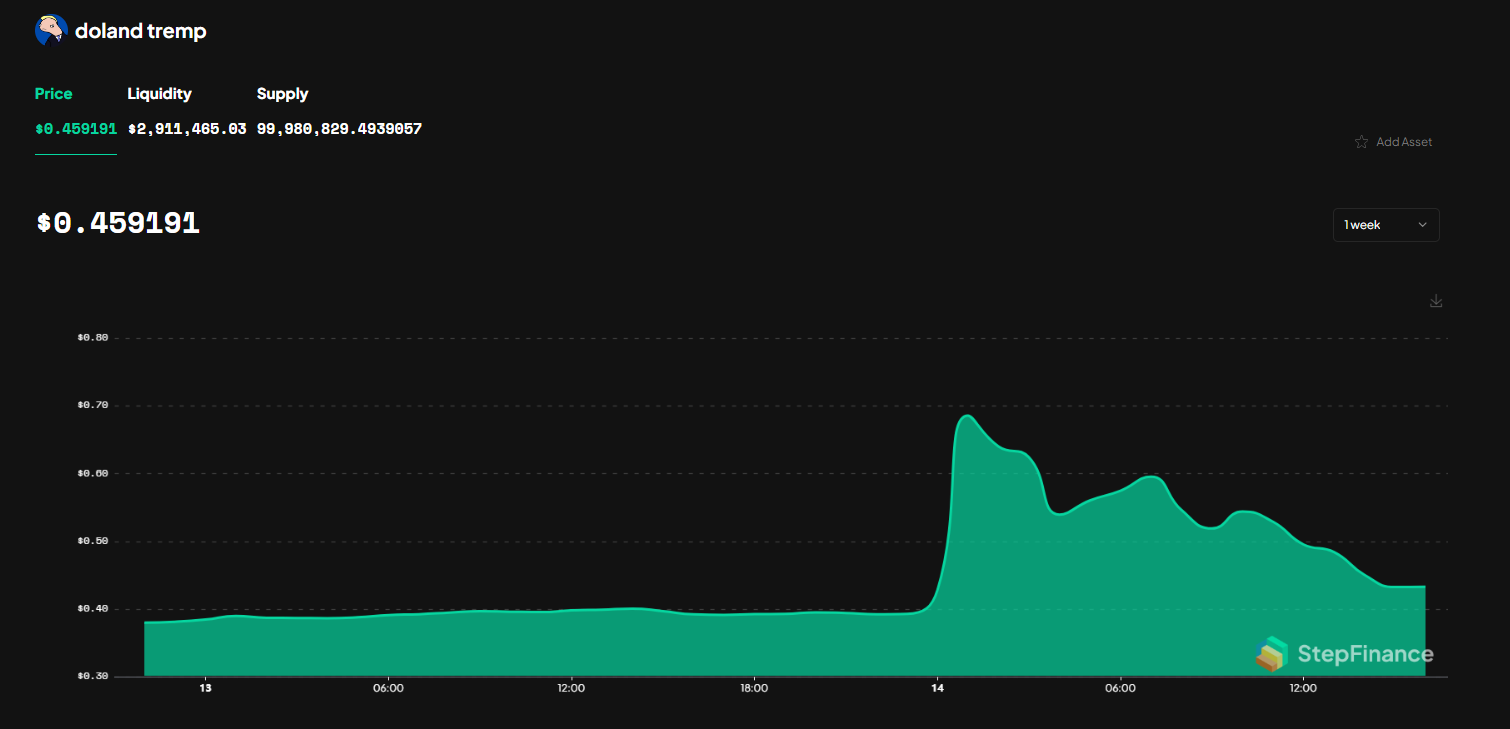The width and height of the screenshot is (1510, 729).
Task: Click the supply value 99,980,829.4939057
Action: tap(339, 129)
